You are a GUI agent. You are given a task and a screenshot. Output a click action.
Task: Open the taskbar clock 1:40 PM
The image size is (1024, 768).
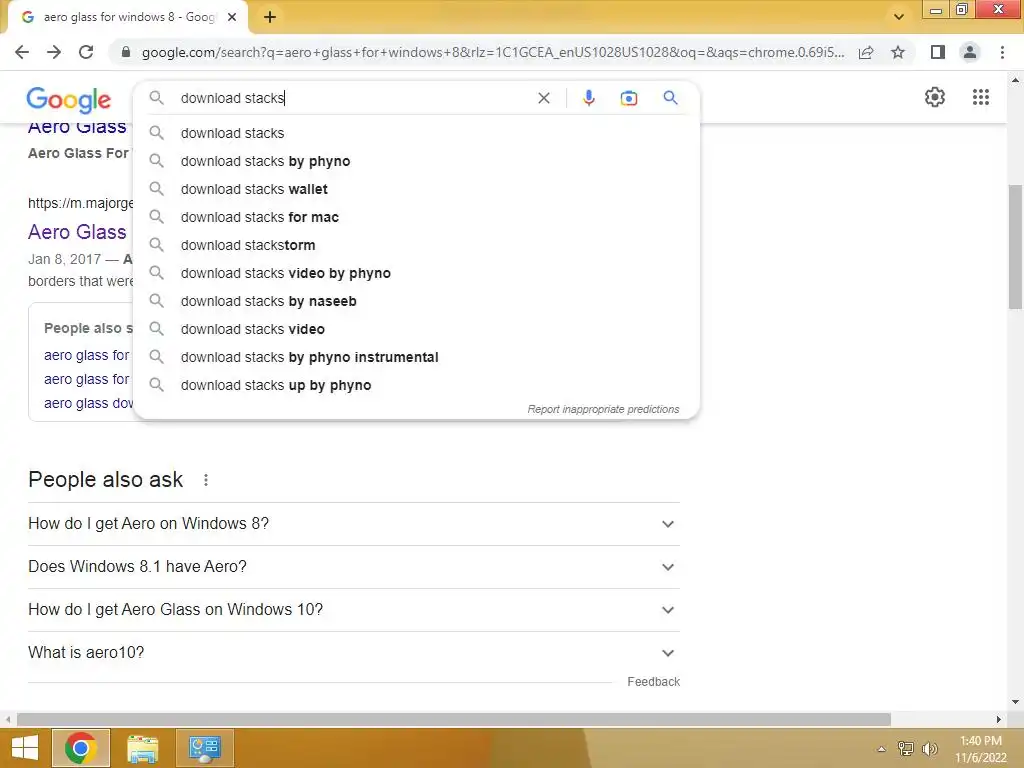coord(980,749)
